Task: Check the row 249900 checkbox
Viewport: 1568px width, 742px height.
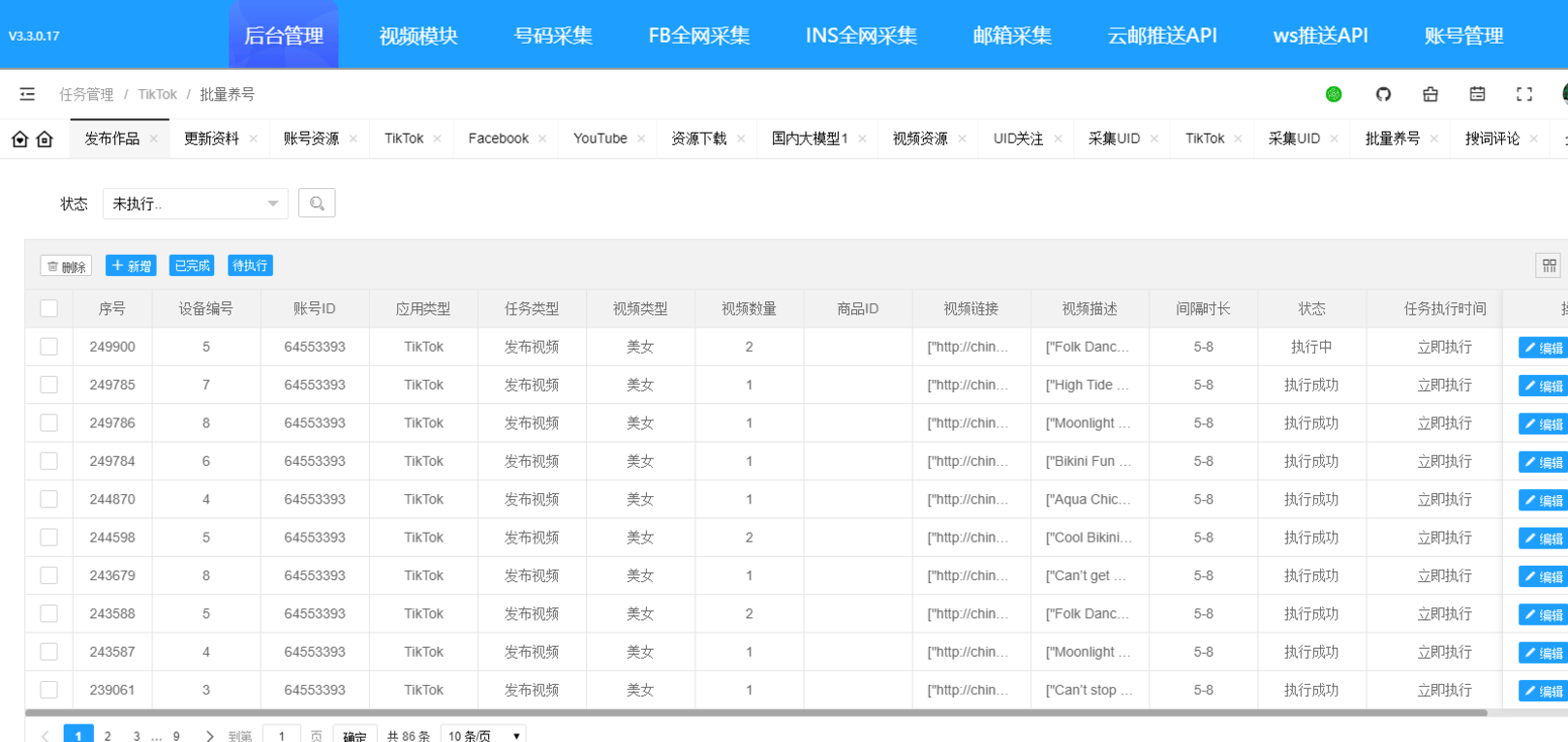Action: [x=48, y=346]
